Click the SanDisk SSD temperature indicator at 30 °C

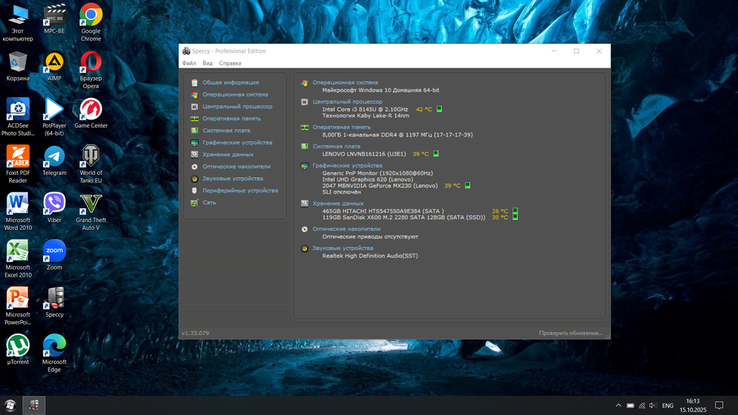[x=515, y=217]
